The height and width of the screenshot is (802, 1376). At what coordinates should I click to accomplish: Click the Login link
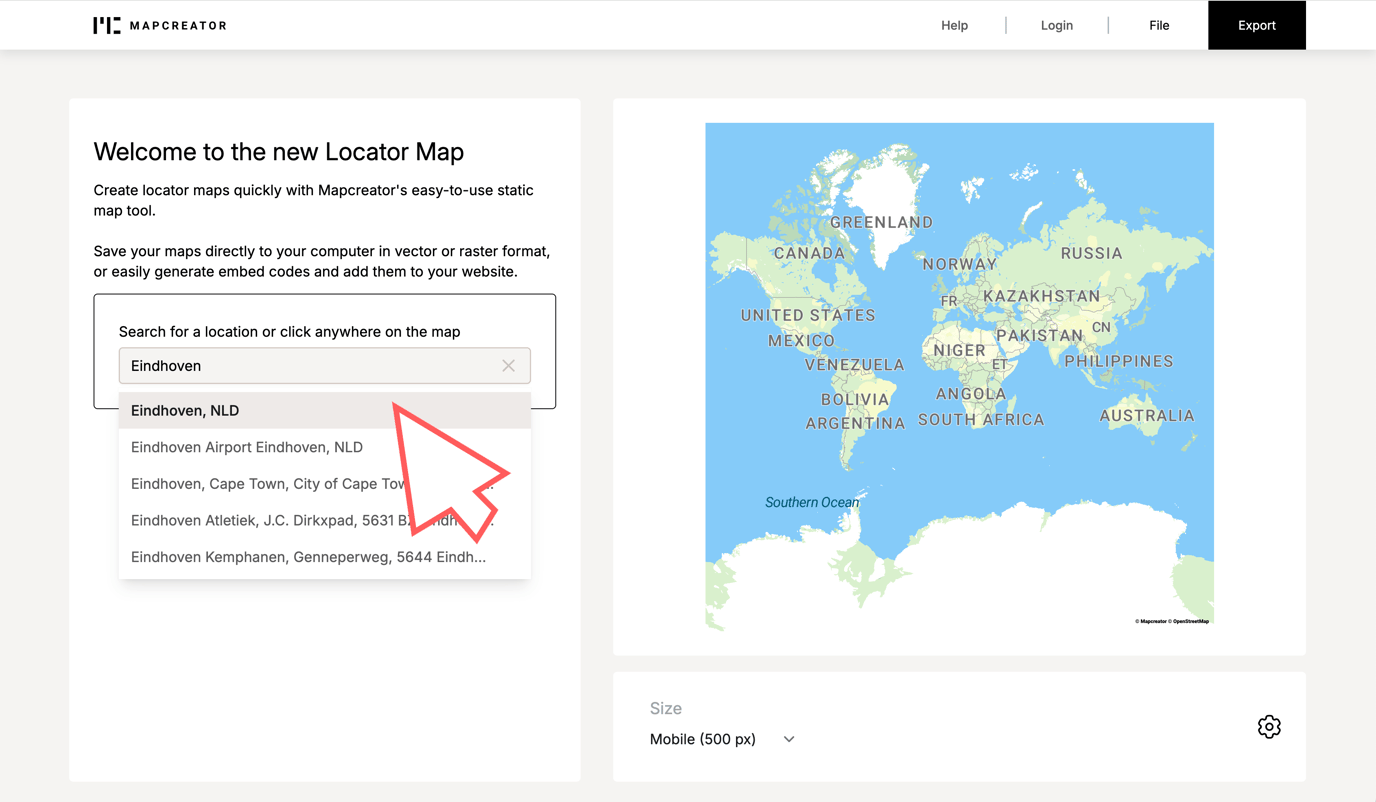(1056, 25)
